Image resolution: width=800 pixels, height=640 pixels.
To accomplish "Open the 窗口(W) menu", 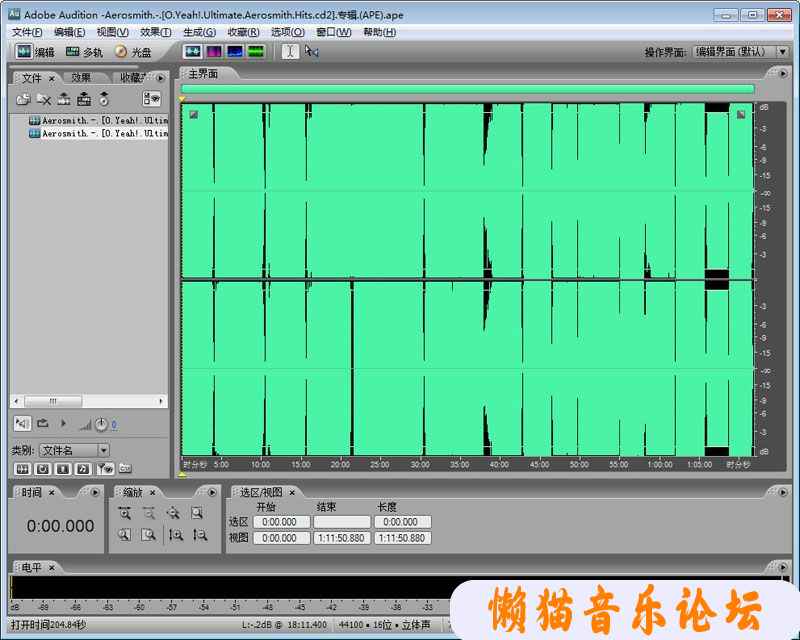I will 334,32.
